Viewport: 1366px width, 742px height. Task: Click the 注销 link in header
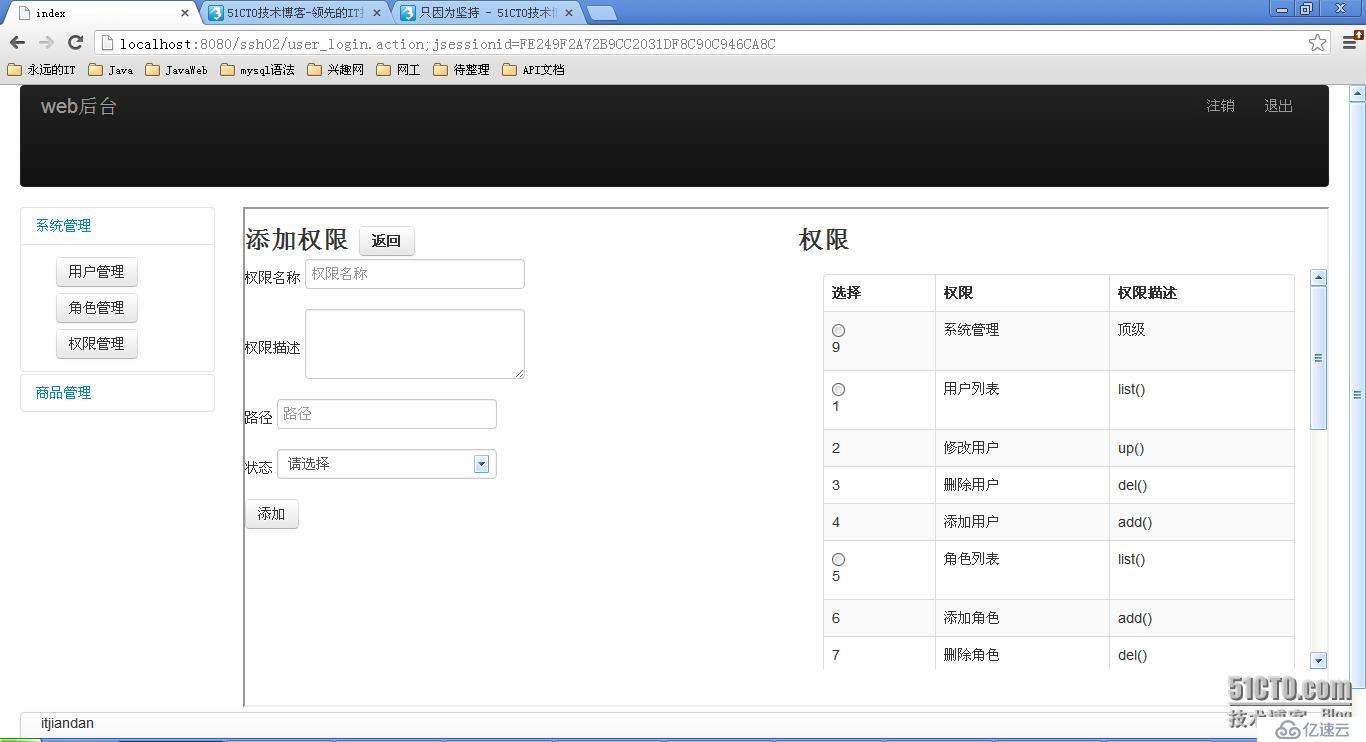pyautogui.click(x=1220, y=106)
